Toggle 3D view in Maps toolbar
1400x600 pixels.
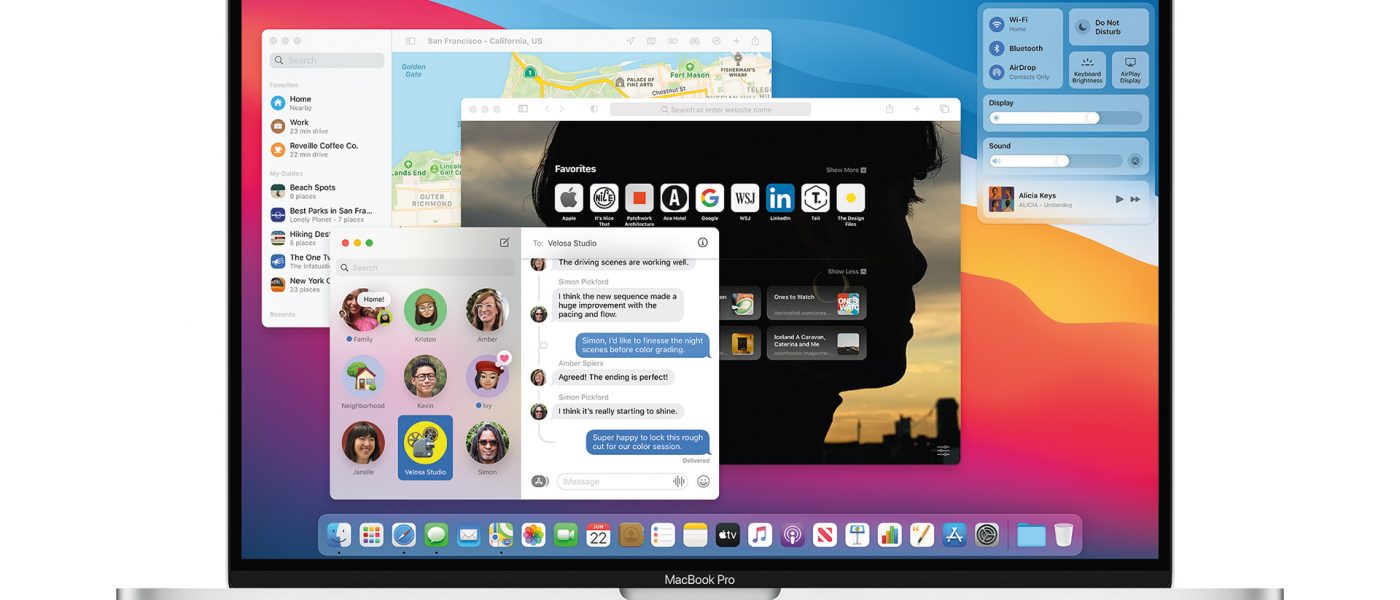[x=672, y=41]
